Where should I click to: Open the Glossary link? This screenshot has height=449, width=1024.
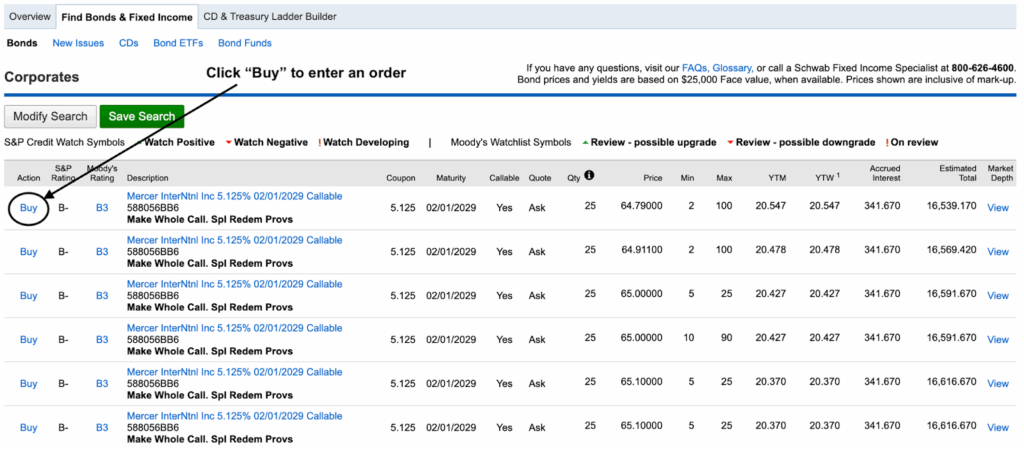731,68
